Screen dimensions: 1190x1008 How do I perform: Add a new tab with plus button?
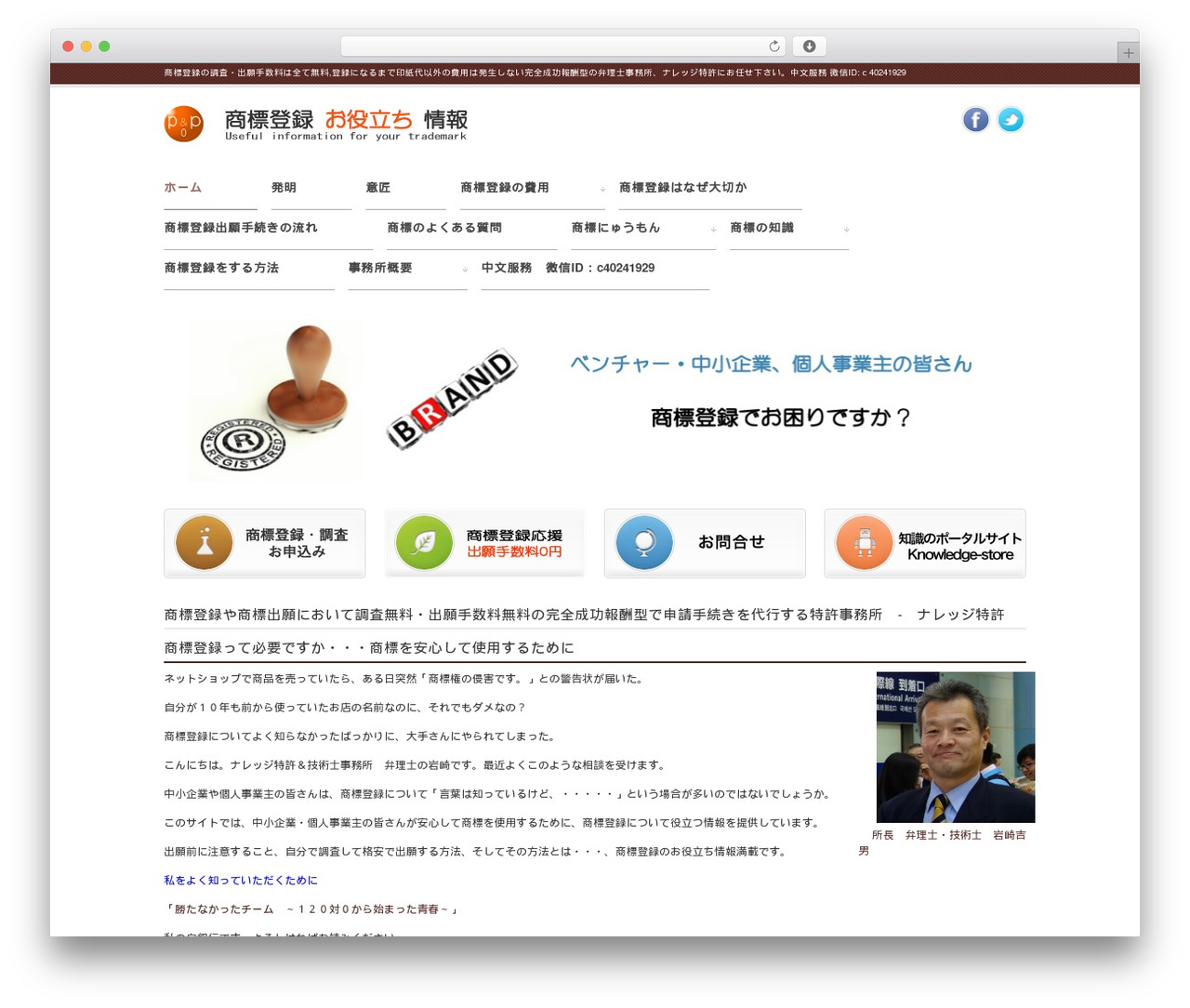(1128, 53)
